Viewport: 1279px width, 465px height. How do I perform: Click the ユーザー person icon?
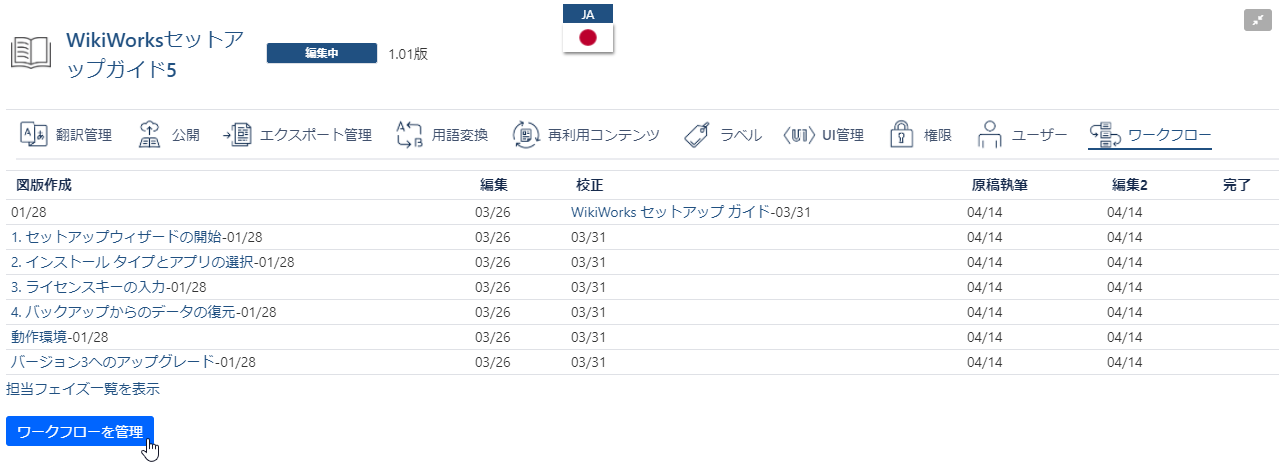pos(989,135)
